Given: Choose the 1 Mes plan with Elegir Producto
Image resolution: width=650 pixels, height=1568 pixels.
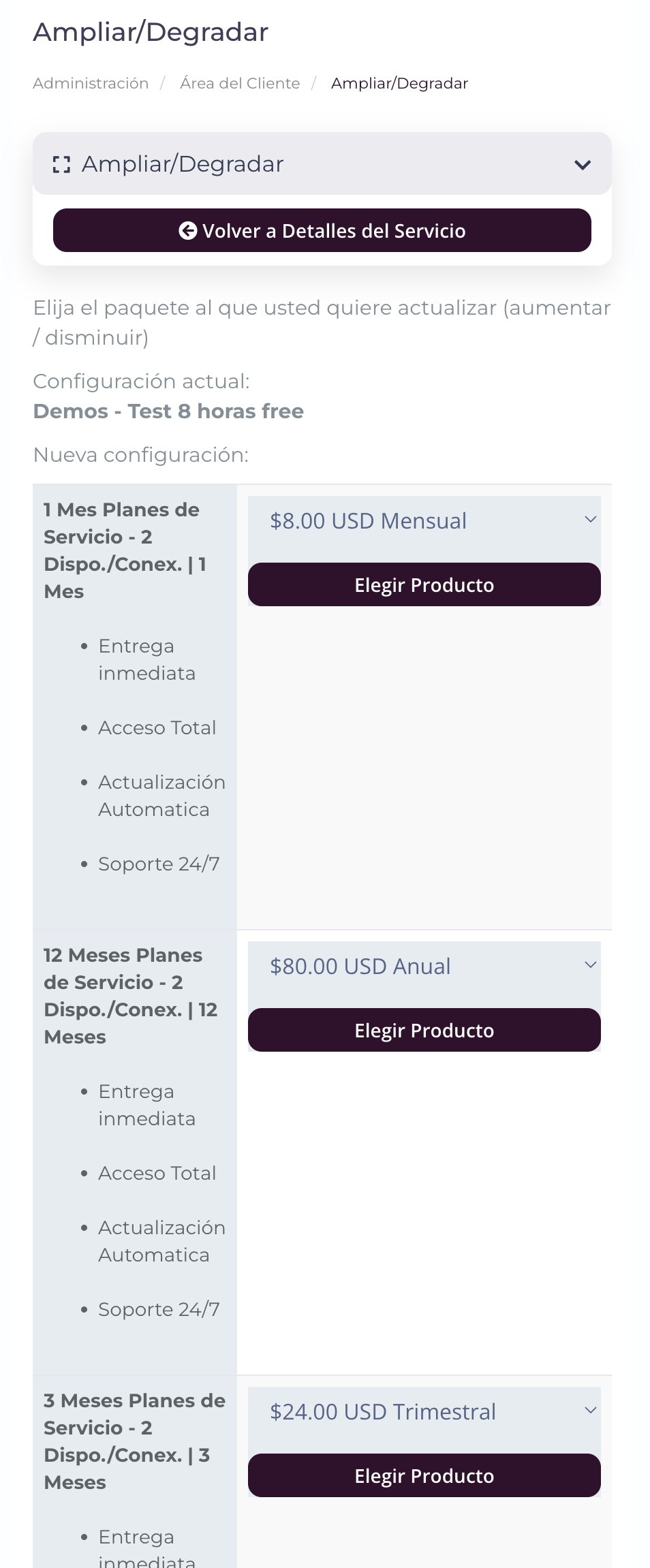Looking at the screenshot, I should pyautogui.click(x=424, y=584).
